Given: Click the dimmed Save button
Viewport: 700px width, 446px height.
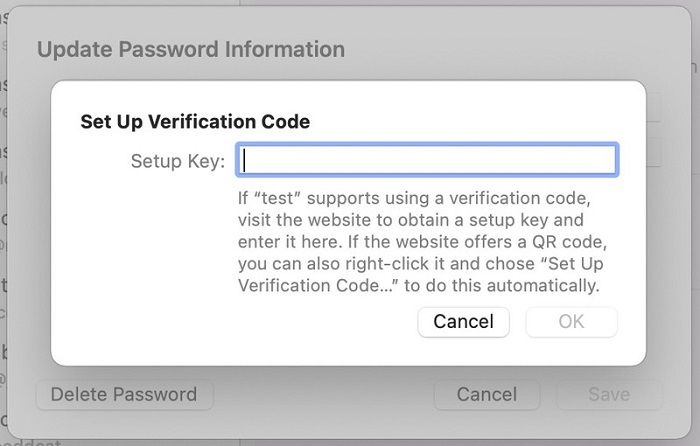Looking at the screenshot, I should click(608, 394).
